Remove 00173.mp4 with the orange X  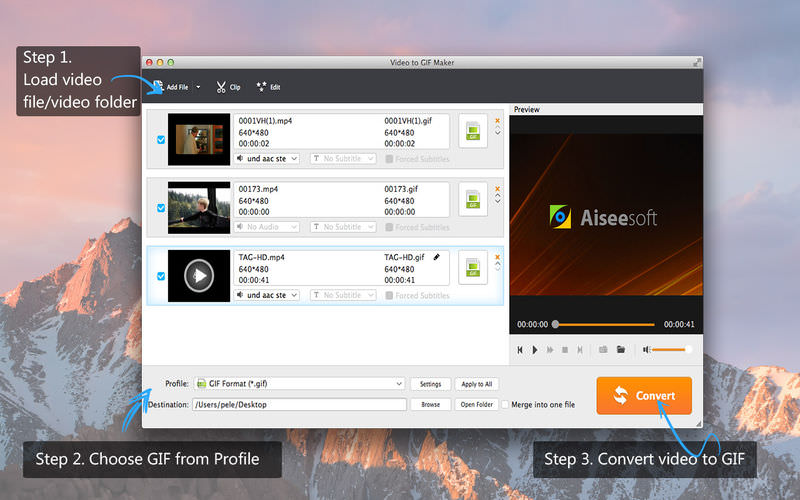coord(497,189)
